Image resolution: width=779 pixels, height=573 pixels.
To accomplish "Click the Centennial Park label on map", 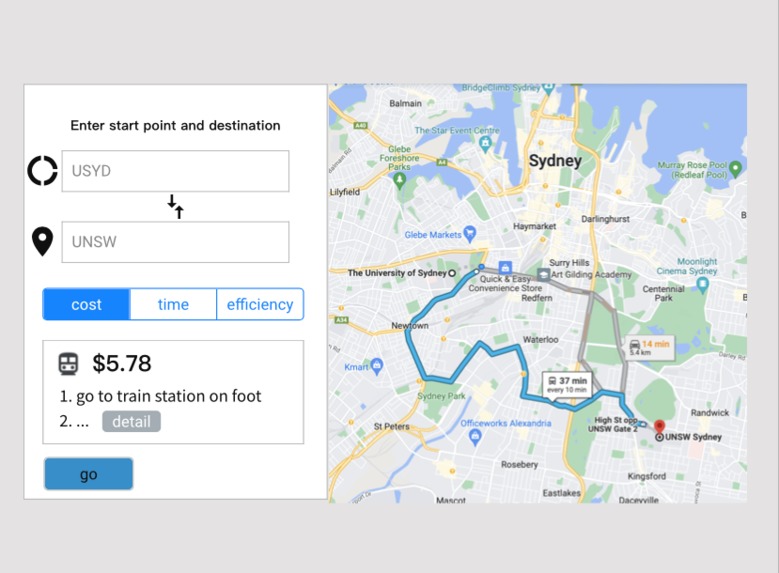I will 663,293.
